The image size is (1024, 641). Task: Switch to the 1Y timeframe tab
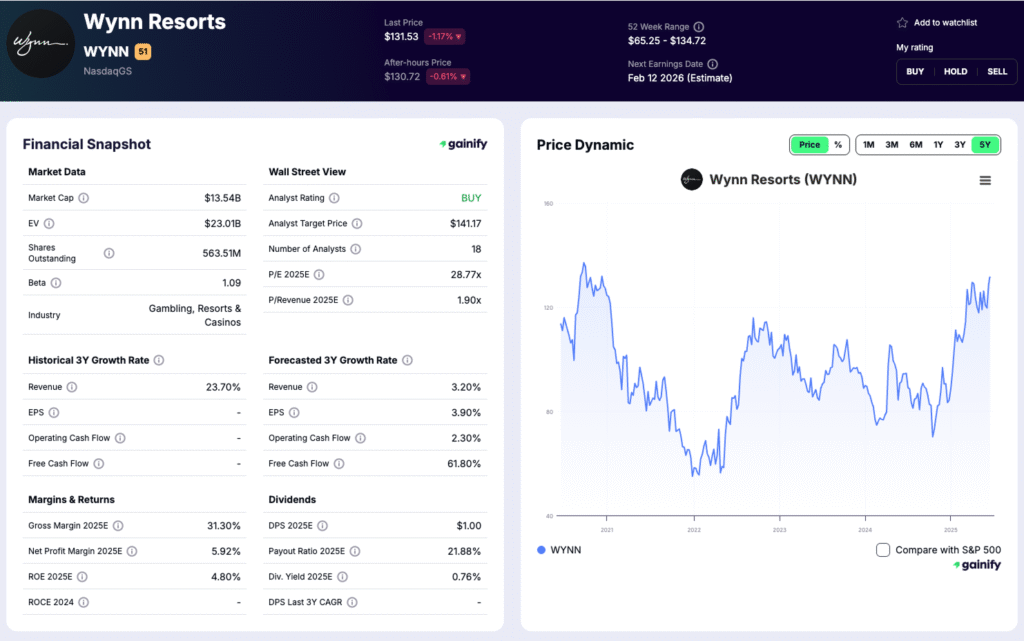938,145
